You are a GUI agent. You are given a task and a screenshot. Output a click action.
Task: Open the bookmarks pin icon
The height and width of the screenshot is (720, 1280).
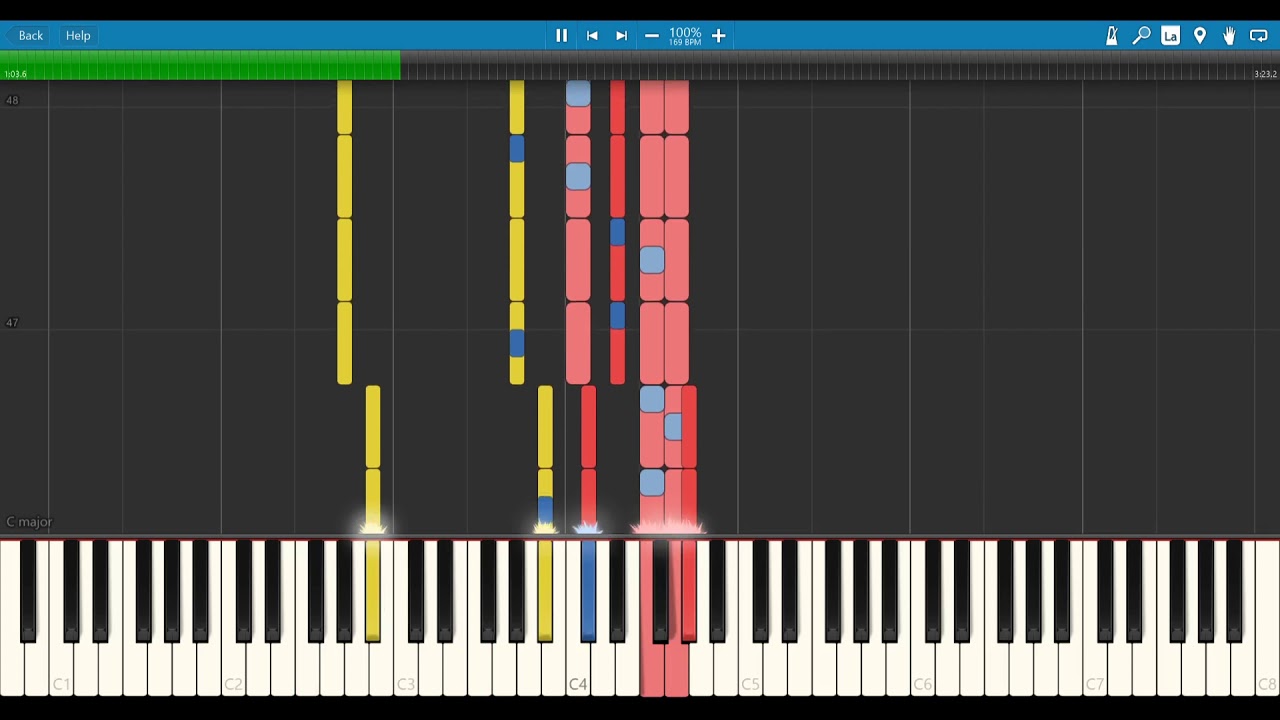click(x=1200, y=35)
